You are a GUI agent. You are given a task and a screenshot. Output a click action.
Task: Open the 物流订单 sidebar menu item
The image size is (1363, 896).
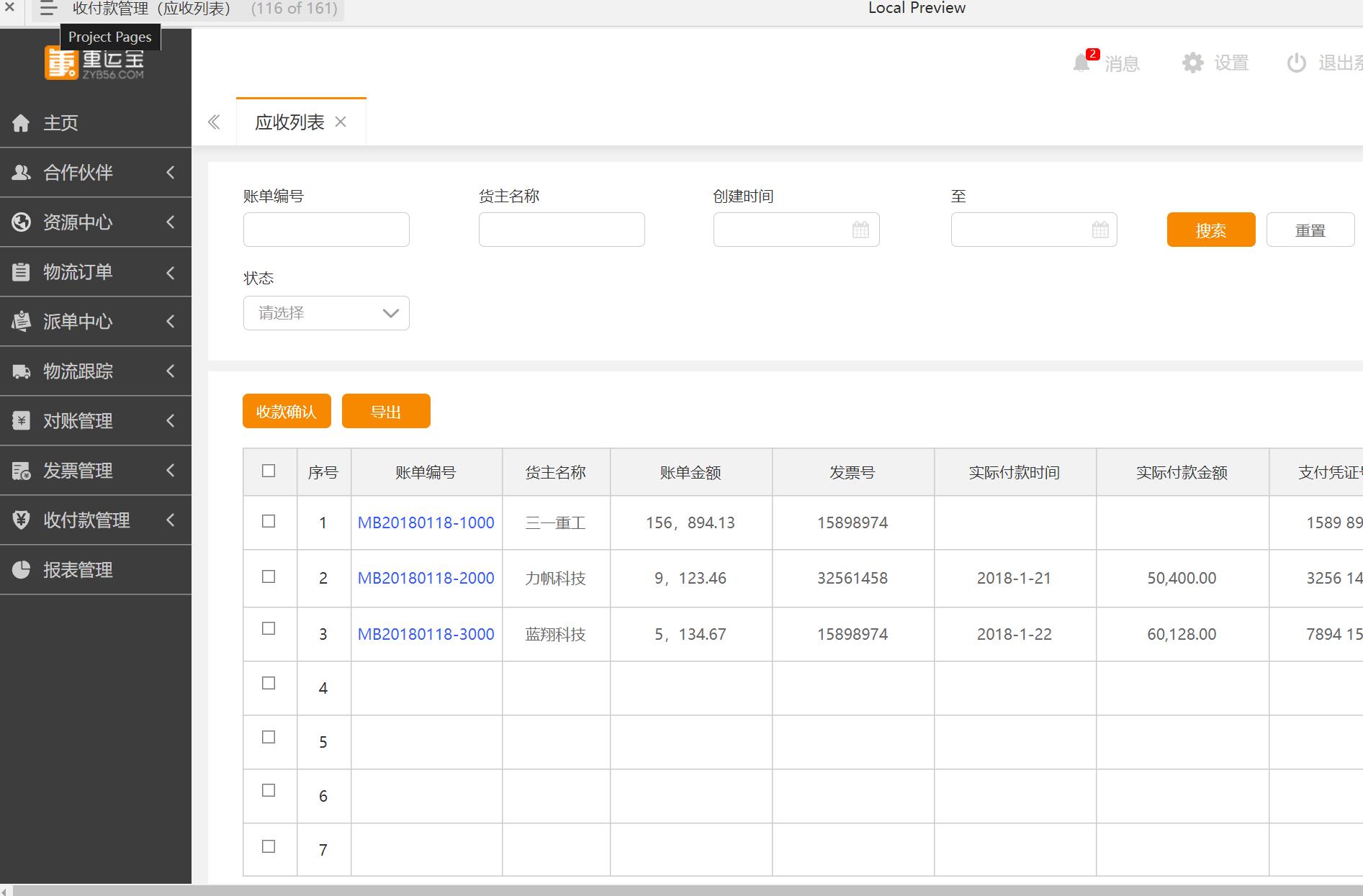pos(96,272)
